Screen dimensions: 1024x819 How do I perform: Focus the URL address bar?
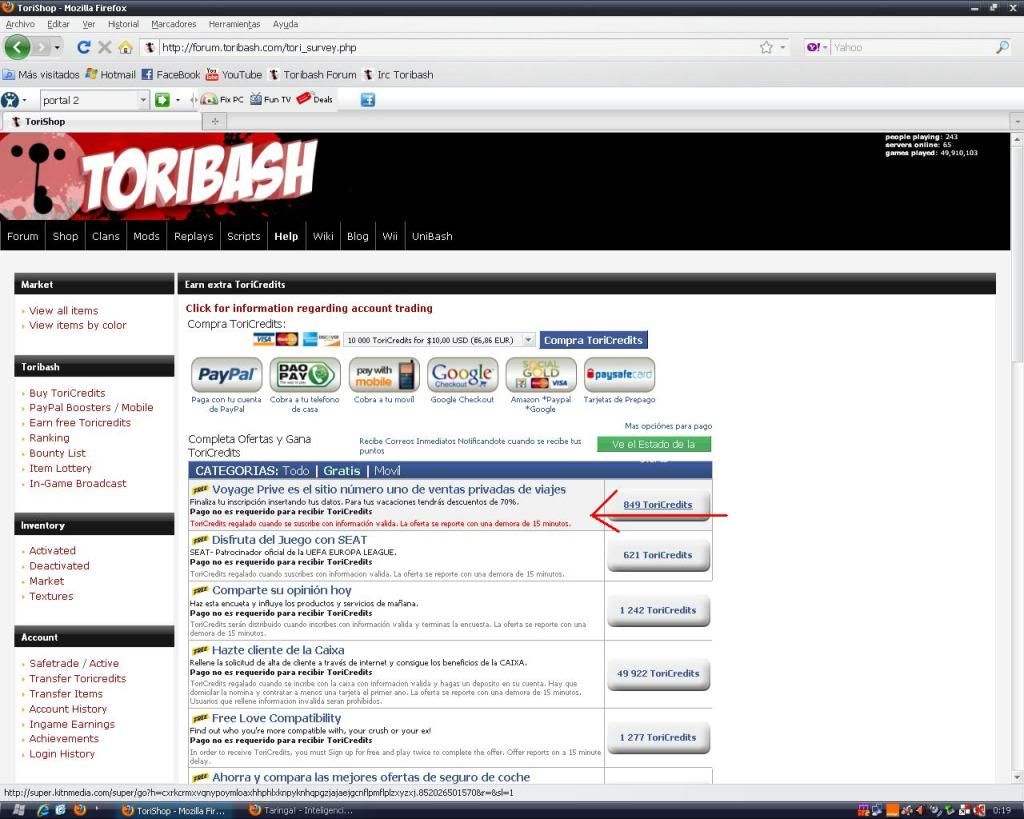point(457,47)
